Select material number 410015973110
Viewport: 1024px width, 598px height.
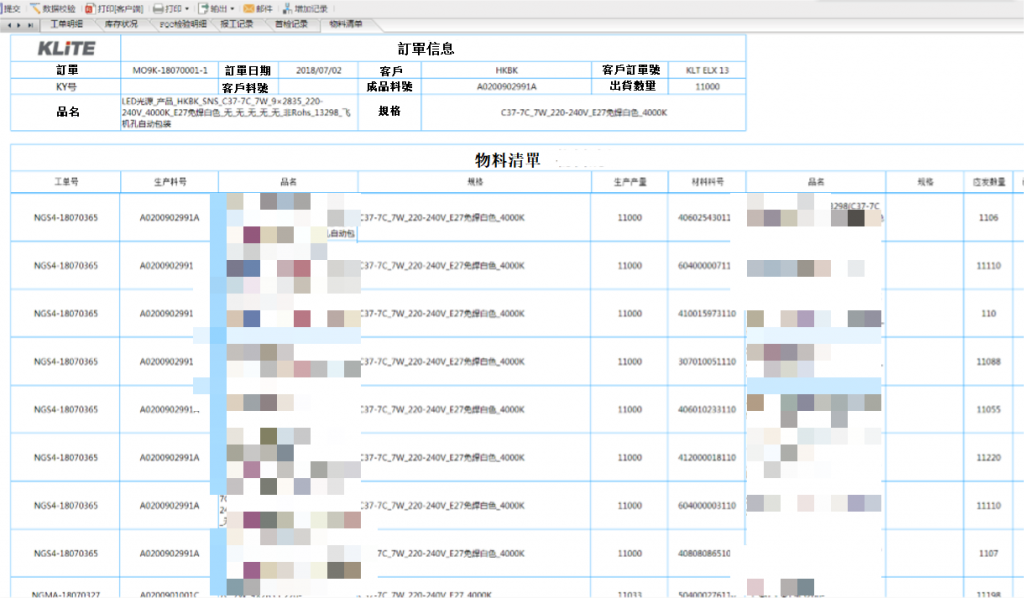coord(707,314)
